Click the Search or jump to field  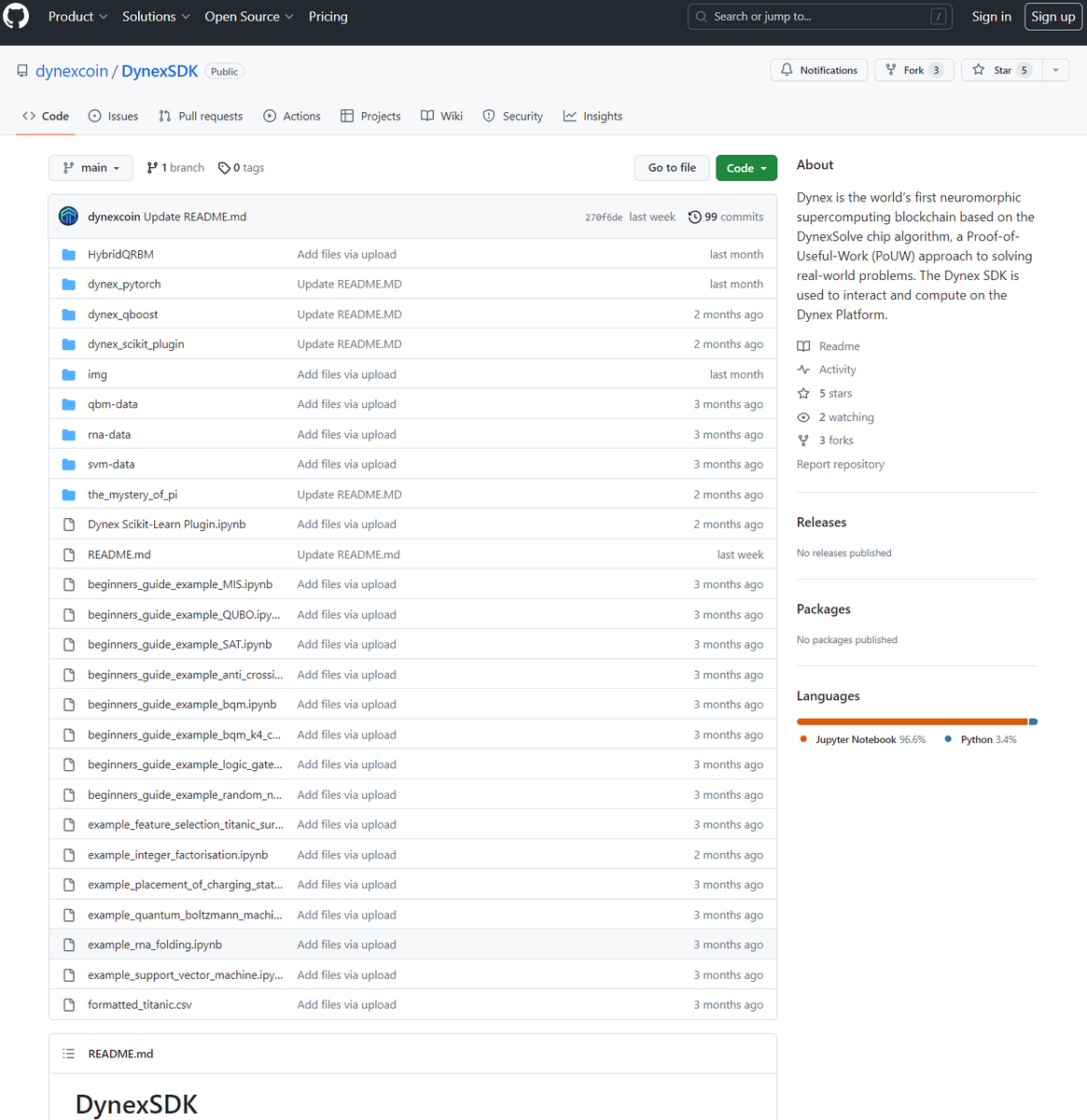[820, 17]
